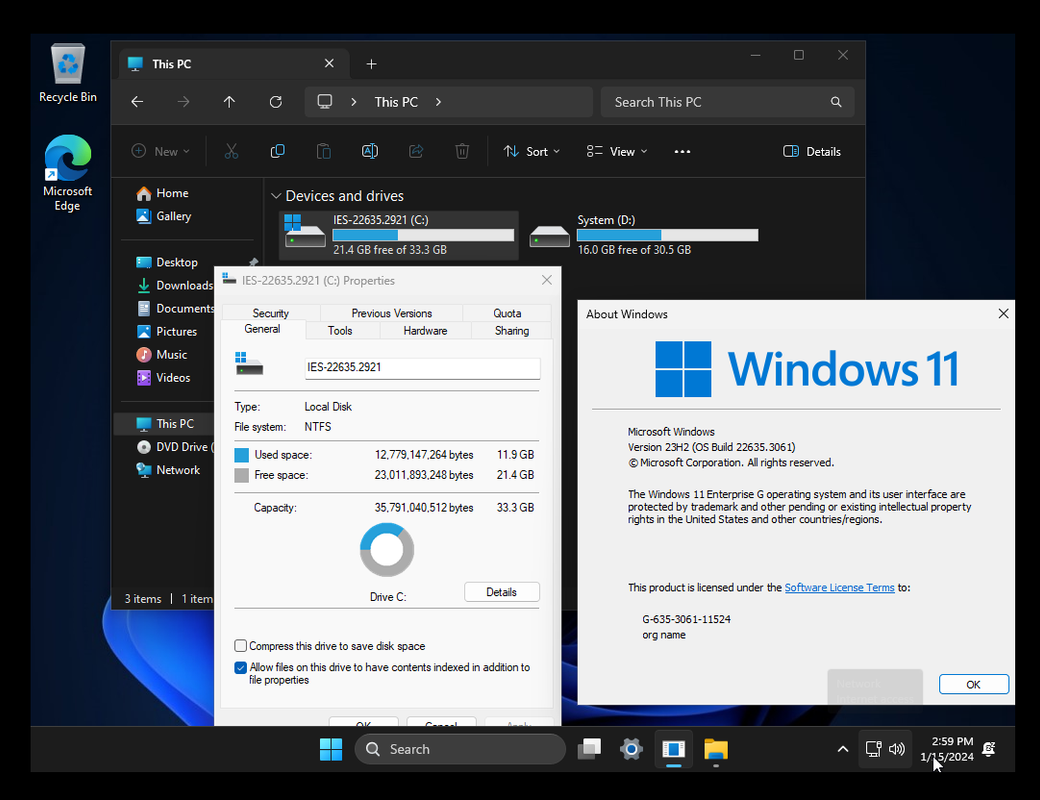Go back in File Explorer
Image resolution: width=1040 pixels, height=800 pixels.
coord(137,102)
